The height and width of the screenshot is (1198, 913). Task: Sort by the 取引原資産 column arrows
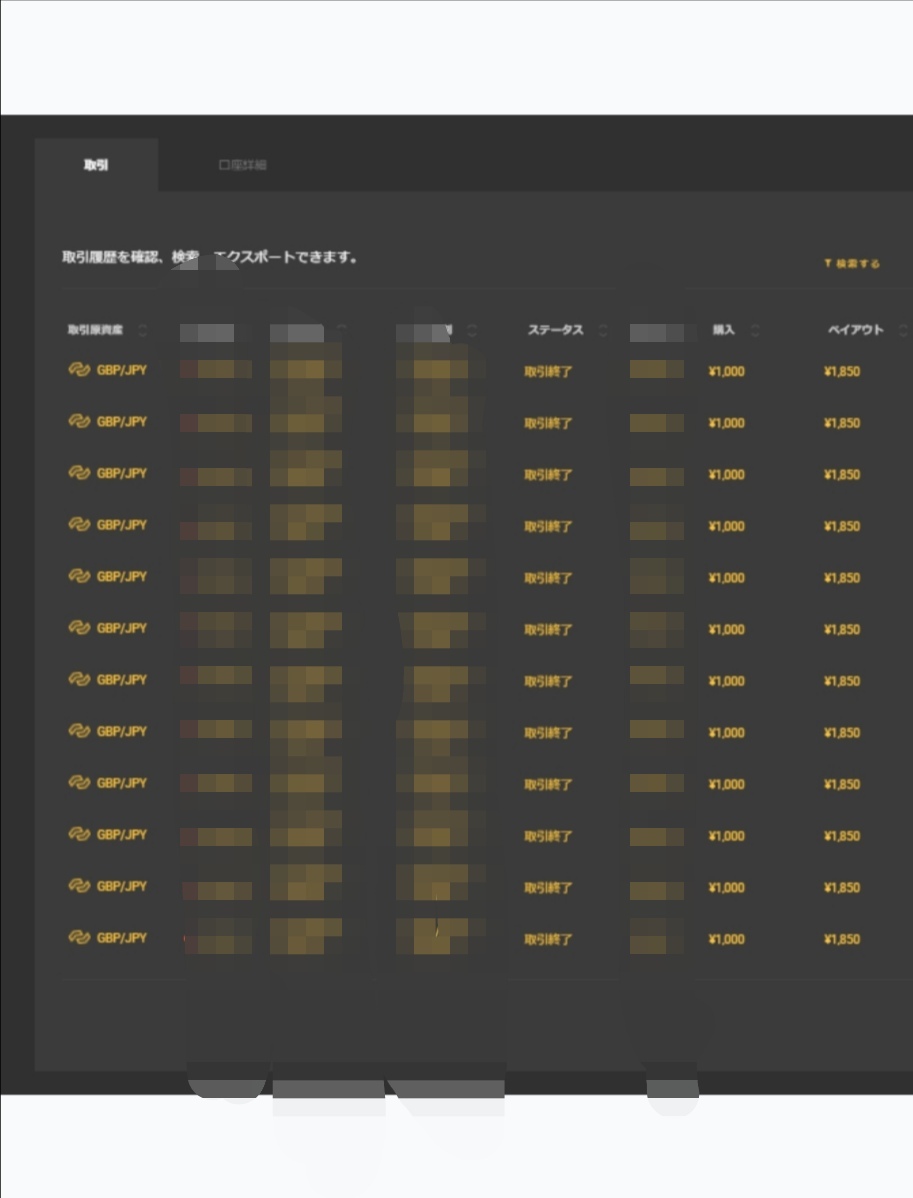pos(142,330)
